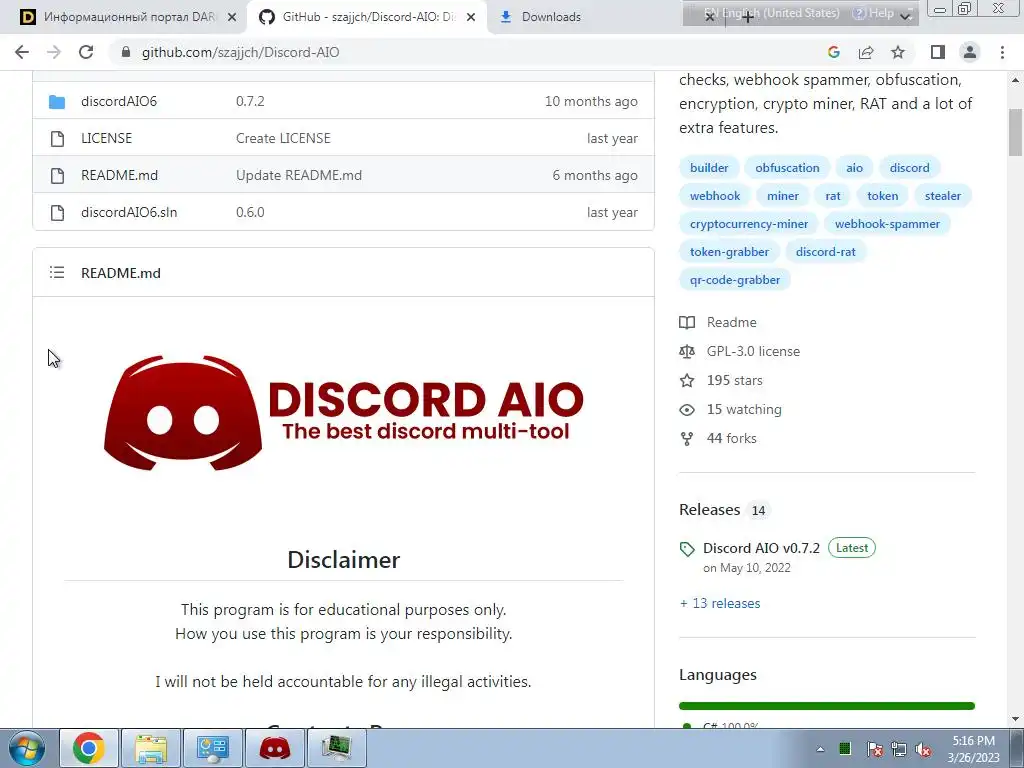
Task: Click the webhook-spammer topic tag
Action: click(887, 224)
